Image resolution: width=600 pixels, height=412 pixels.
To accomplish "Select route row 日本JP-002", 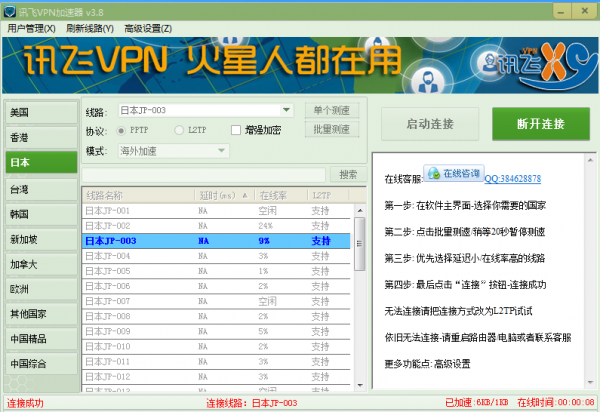I will 216,226.
